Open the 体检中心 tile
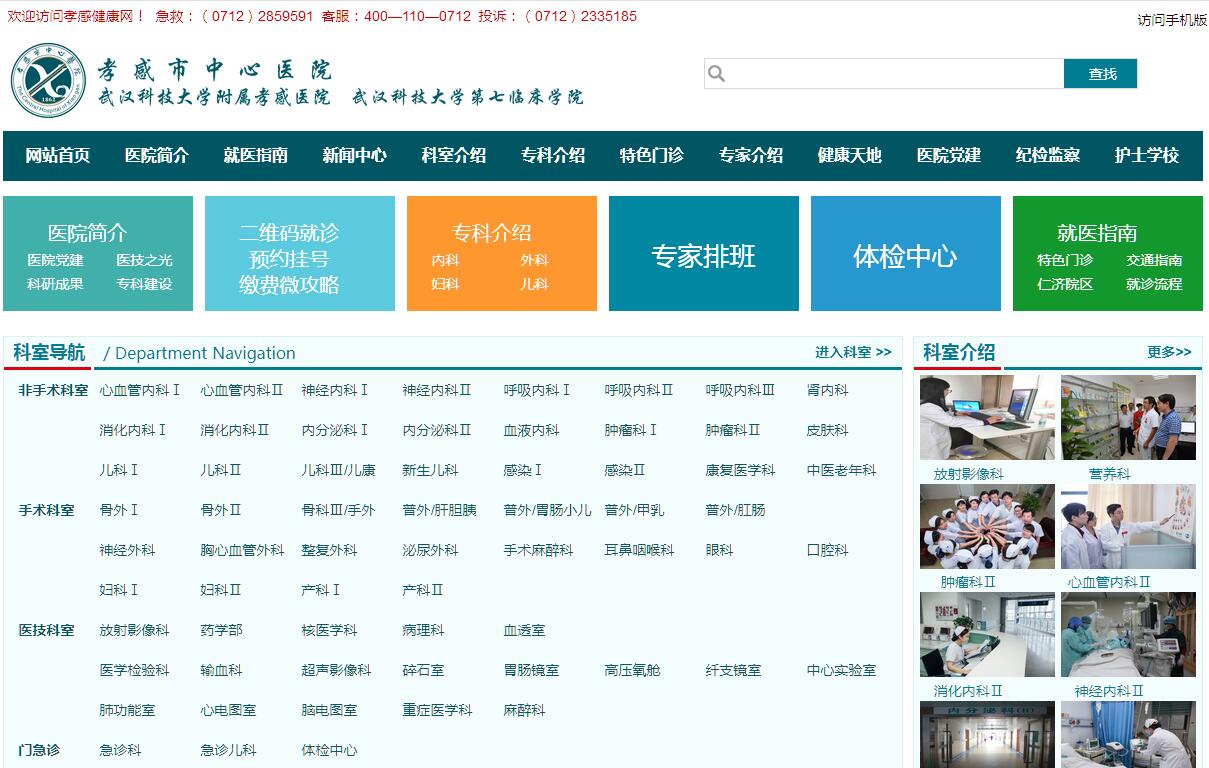Image resolution: width=1209 pixels, height=768 pixels. tap(905, 256)
